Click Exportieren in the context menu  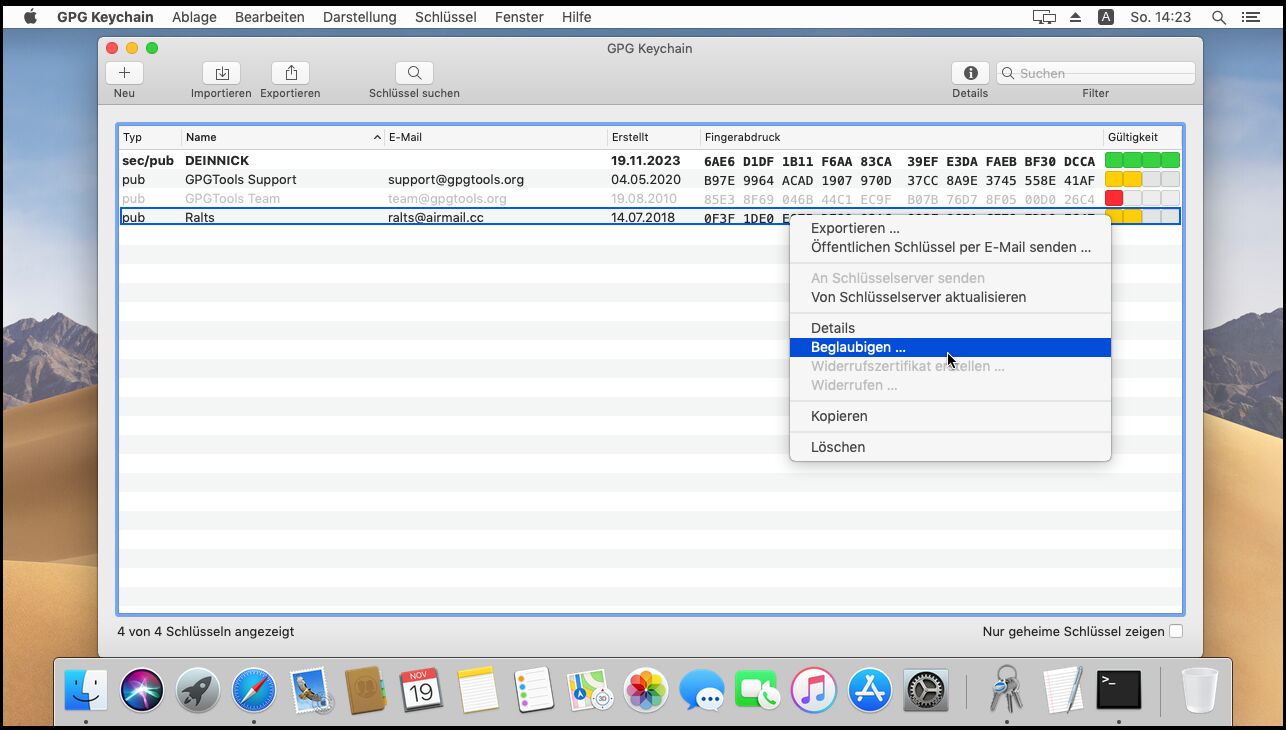(855, 228)
